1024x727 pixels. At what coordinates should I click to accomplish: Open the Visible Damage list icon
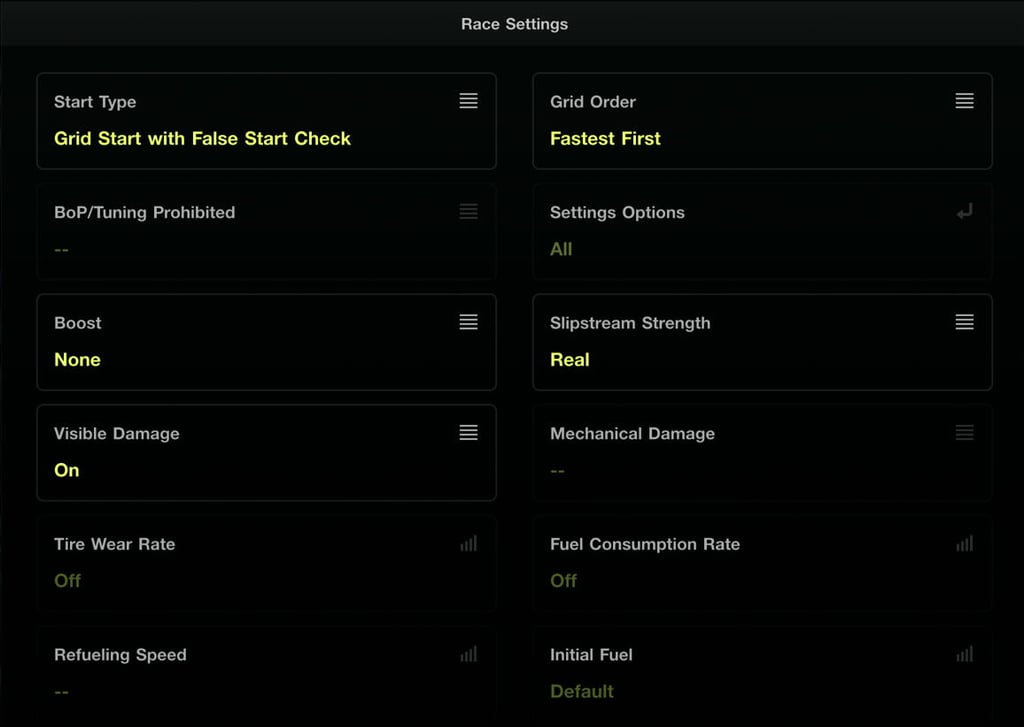[x=468, y=433]
